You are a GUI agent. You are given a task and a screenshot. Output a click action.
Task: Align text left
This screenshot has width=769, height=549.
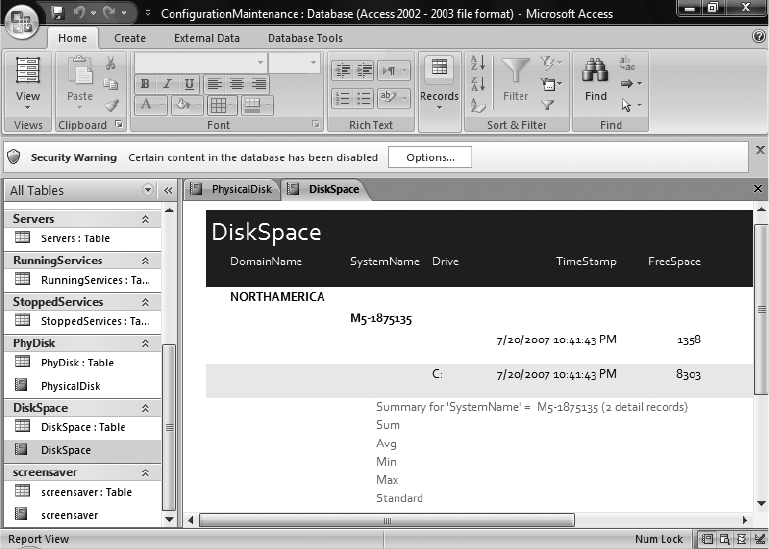click(214, 84)
